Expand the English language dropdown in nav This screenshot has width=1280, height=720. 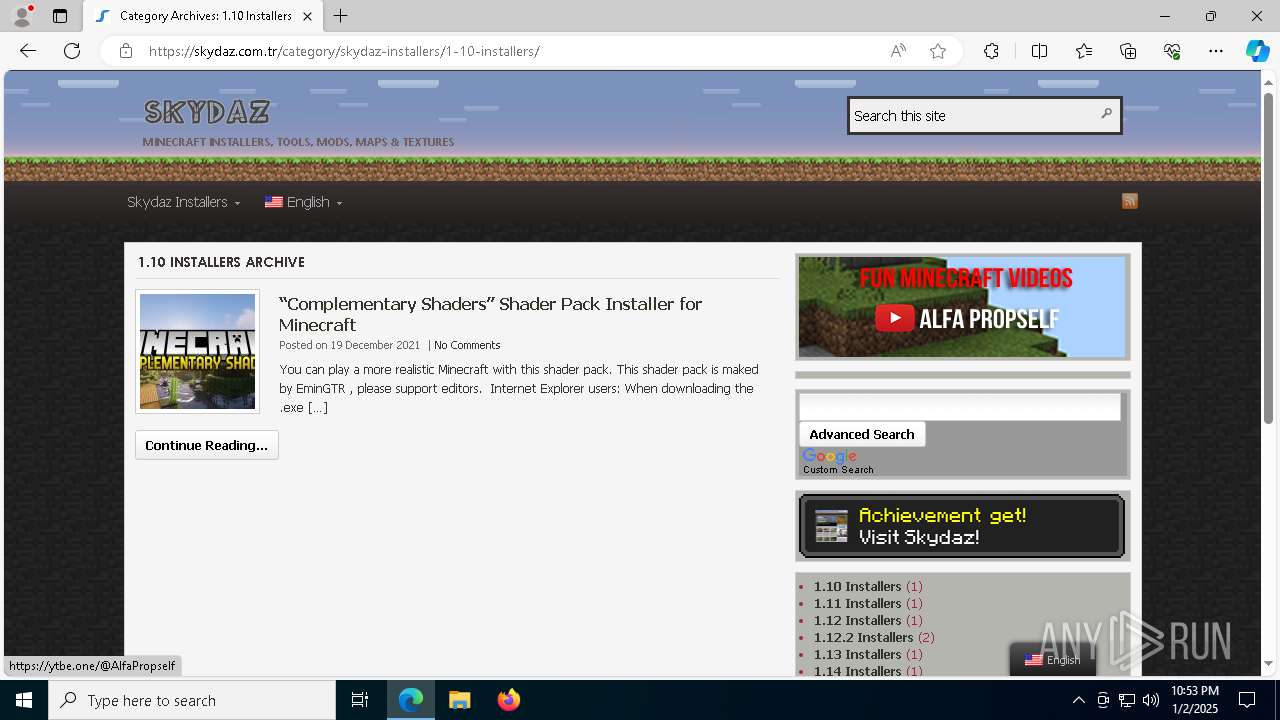303,202
